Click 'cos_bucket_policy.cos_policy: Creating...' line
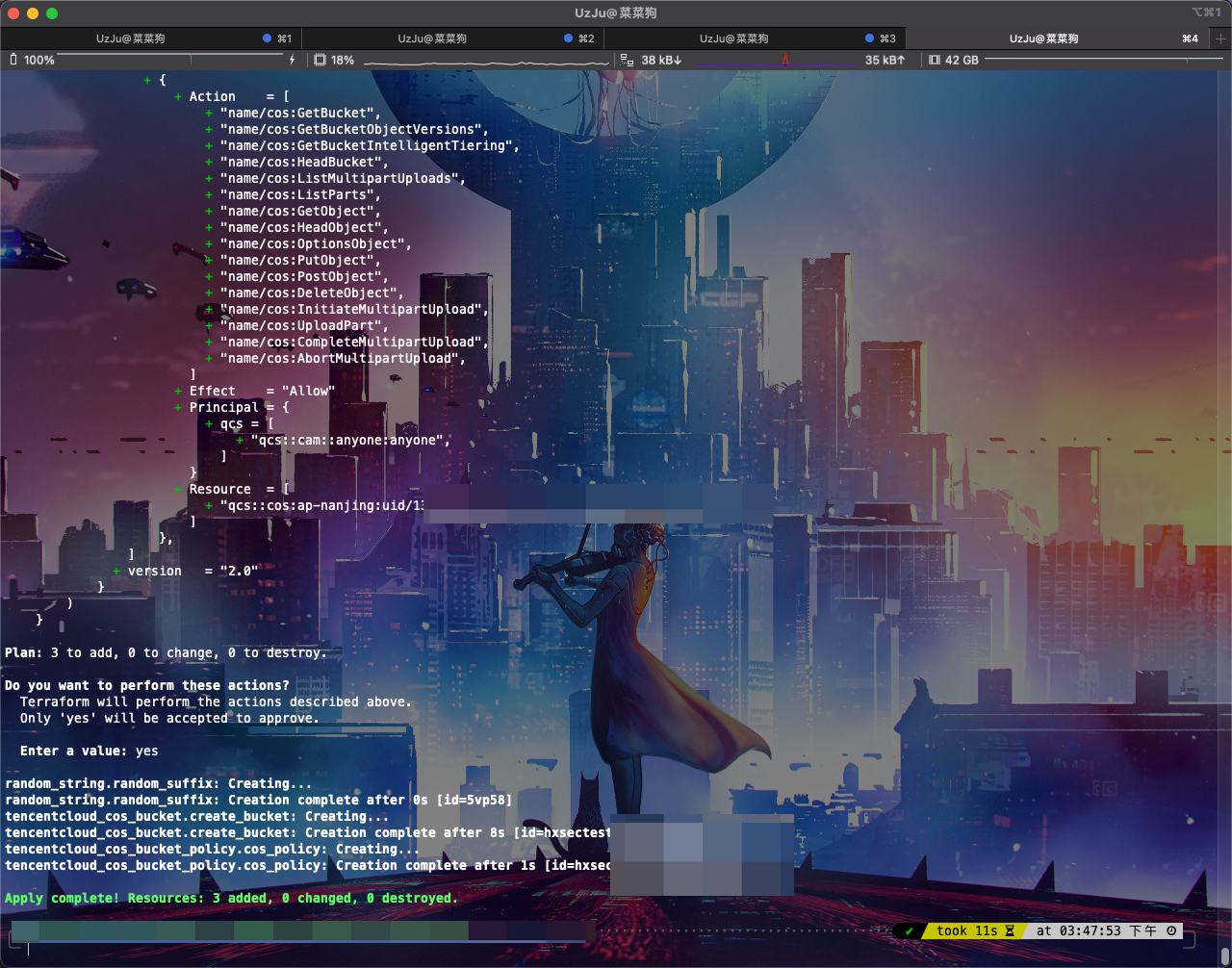This screenshot has width=1232, height=968. pyautogui.click(x=213, y=849)
